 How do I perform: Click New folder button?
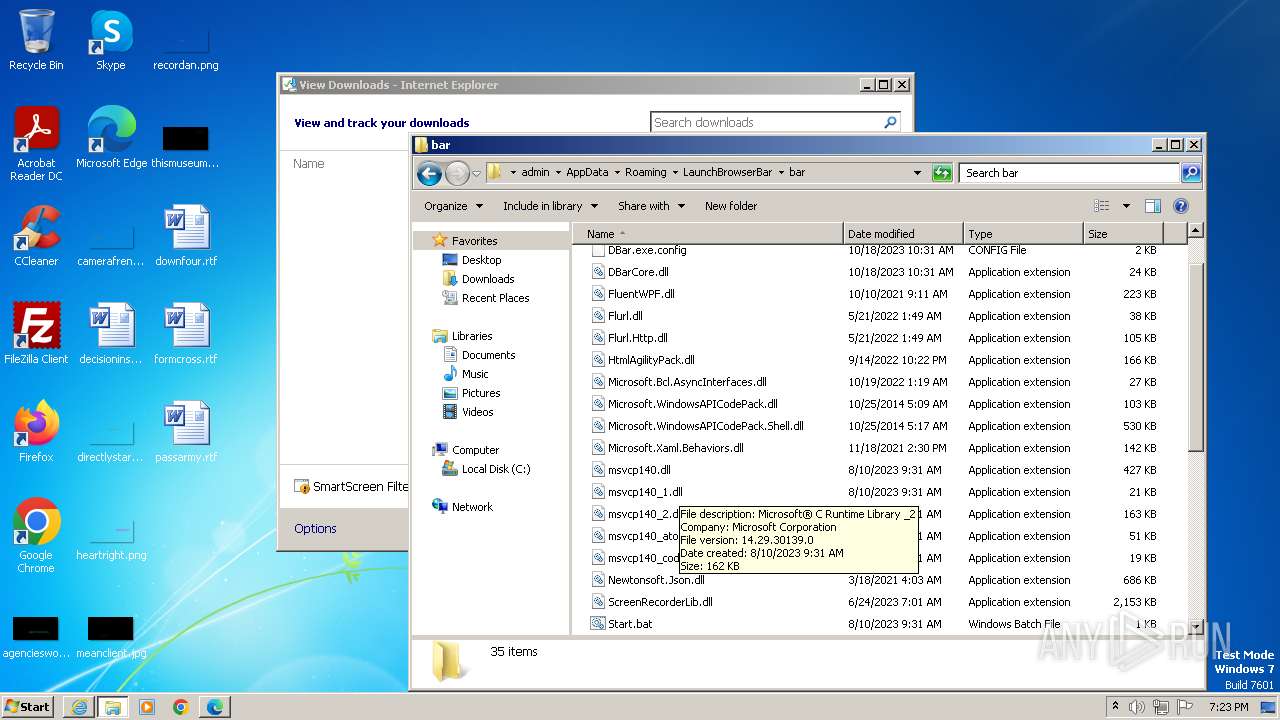(x=731, y=206)
